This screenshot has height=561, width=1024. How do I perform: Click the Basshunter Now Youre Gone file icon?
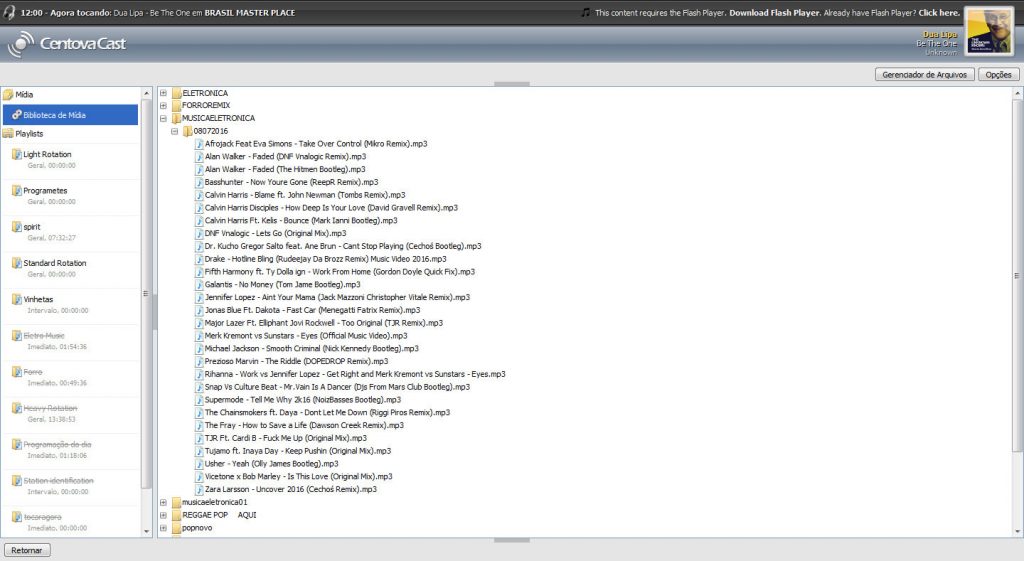click(199, 182)
